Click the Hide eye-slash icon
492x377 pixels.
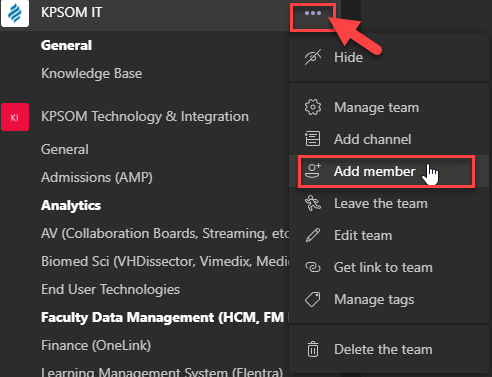pyautogui.click(x=313, y=57)
